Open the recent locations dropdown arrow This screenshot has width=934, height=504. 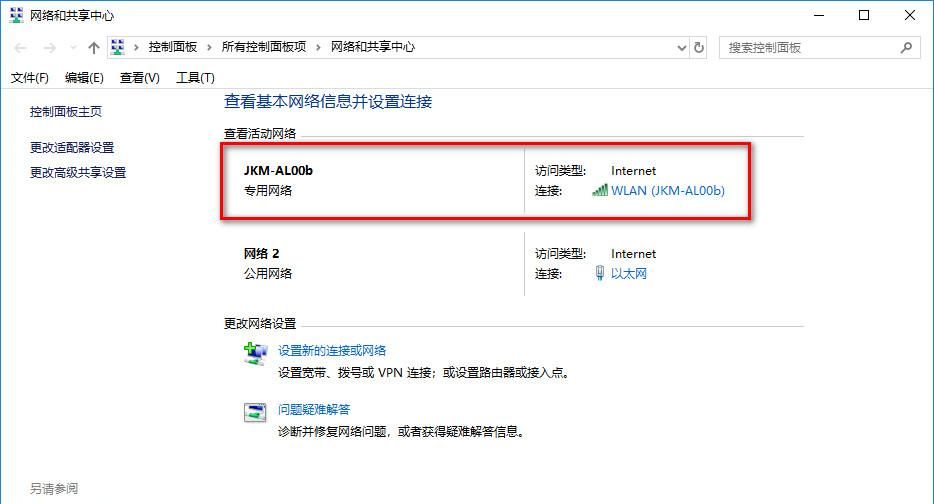click(72, 48)
